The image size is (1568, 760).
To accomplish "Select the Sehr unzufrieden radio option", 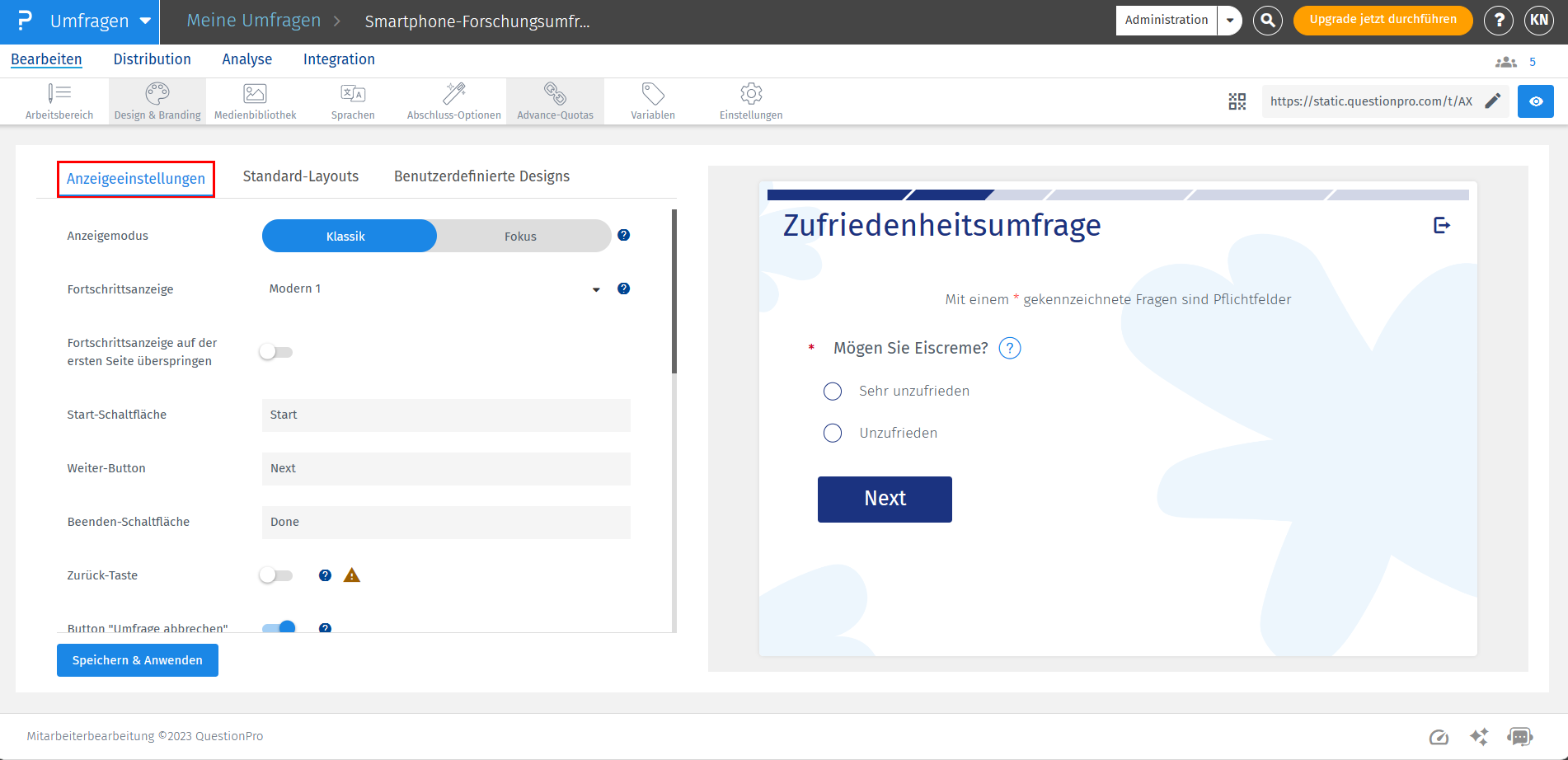I will 832,391.
